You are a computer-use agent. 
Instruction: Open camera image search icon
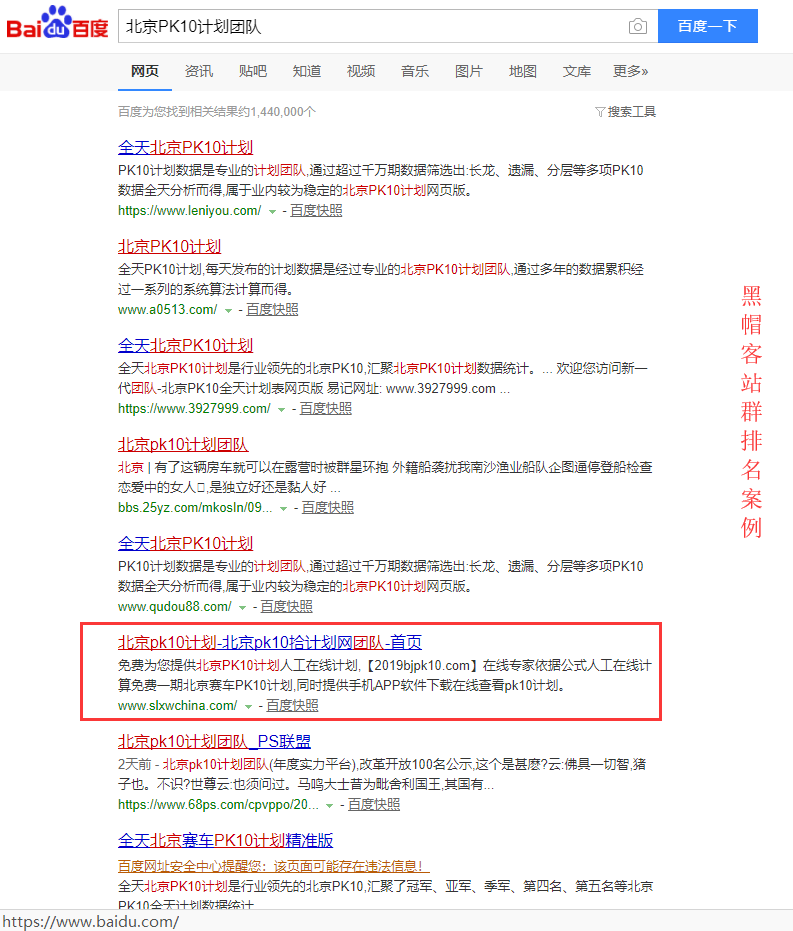pyautogui.click(x=637, y=26)
